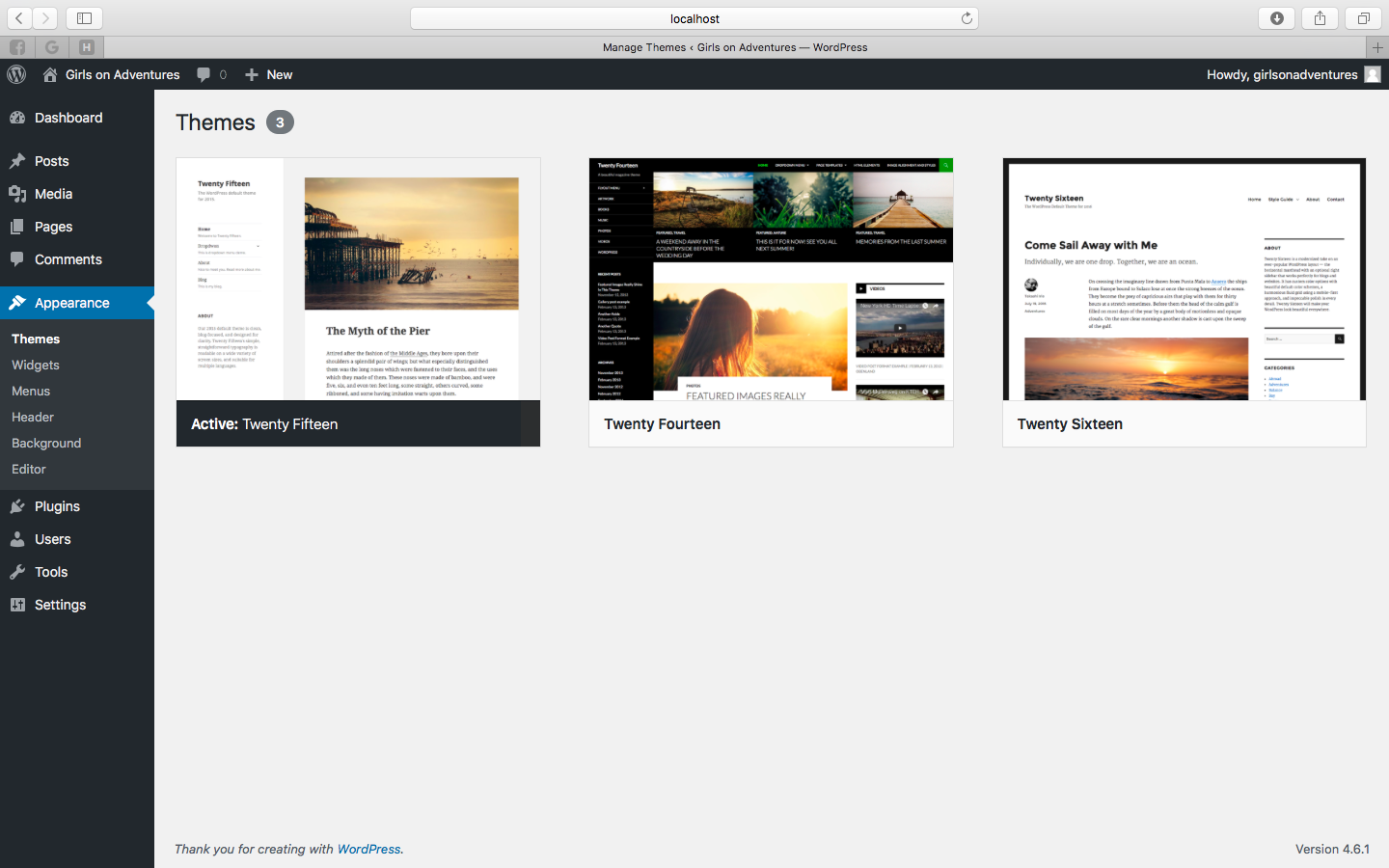This screenshot has width=1389, height=868.
Task: Open the Comments menu label in sidebar
Action: coord(68,259)
